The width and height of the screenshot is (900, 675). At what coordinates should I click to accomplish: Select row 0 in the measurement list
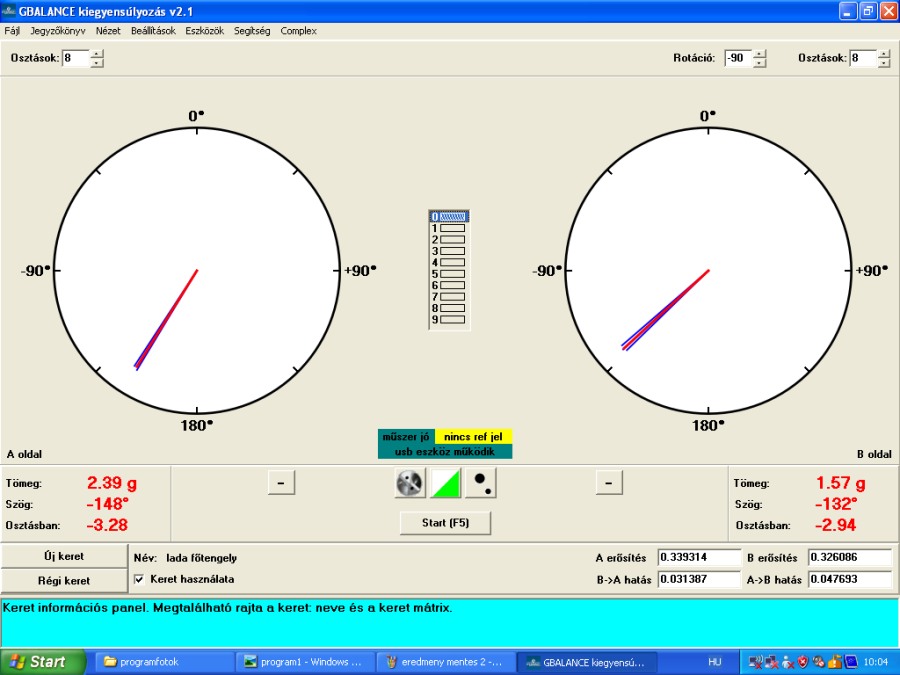tap(449, 216)
